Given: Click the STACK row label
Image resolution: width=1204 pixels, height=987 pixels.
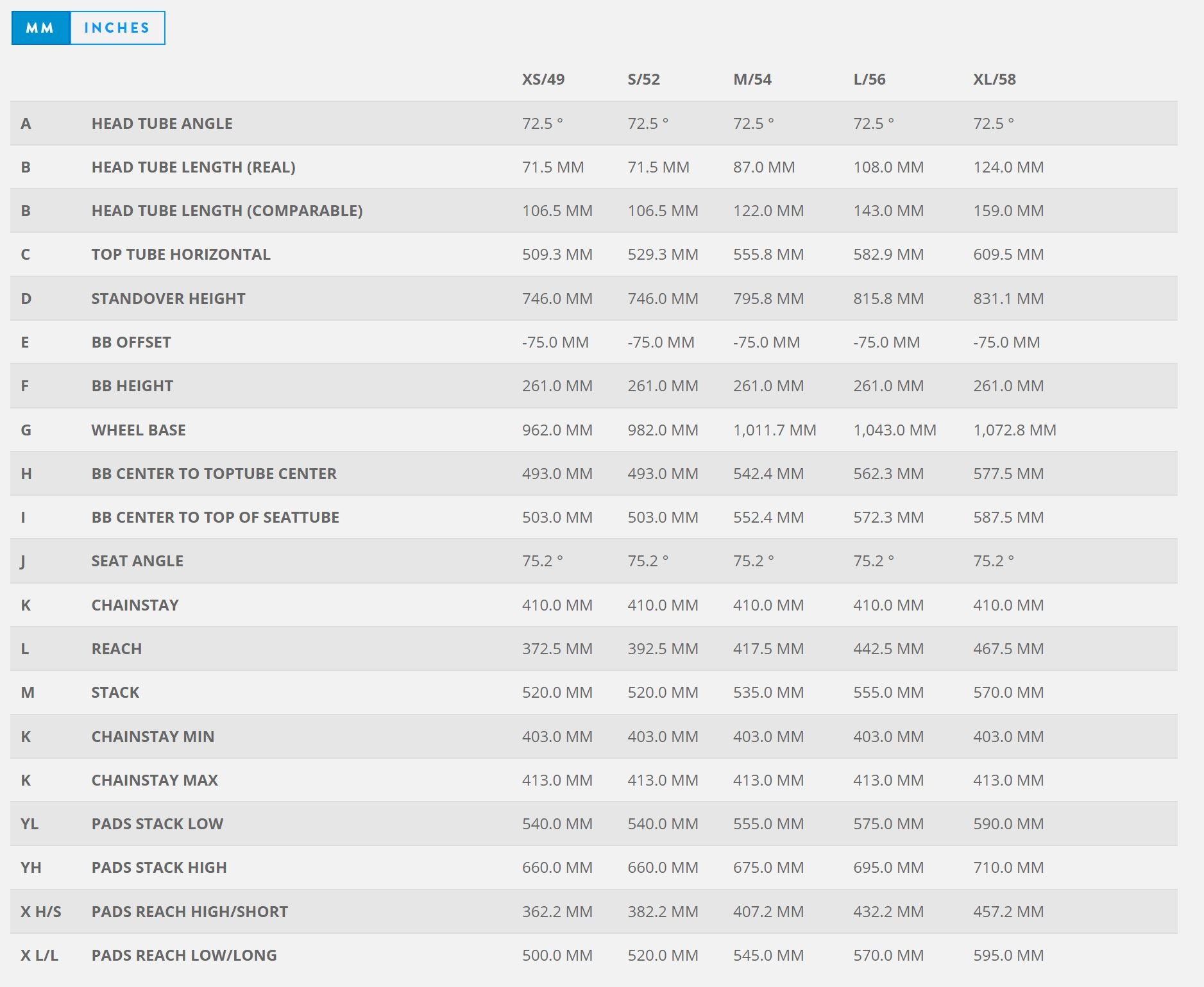Looking at the screenshot, I should coord(115,692).
